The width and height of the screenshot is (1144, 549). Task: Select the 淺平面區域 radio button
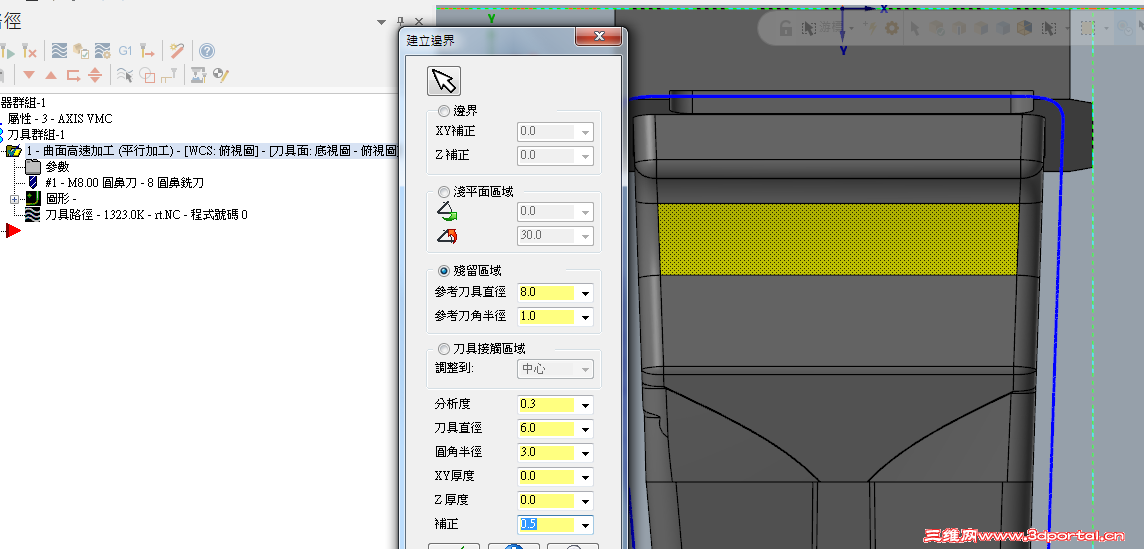[x=444, y=192]
